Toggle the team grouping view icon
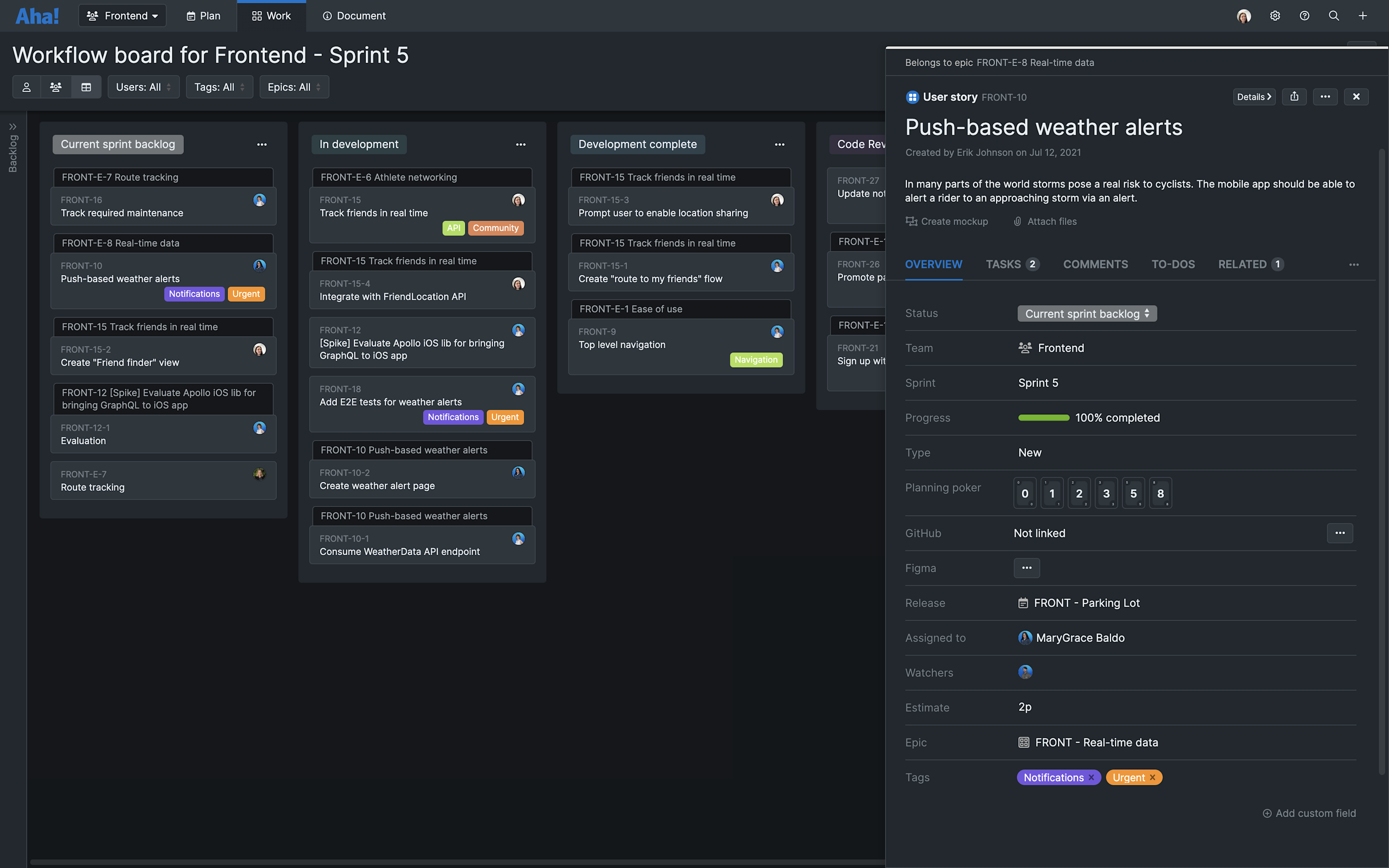Image resolution: width=1389 pixels, height=868 pixels. [56, 87]
